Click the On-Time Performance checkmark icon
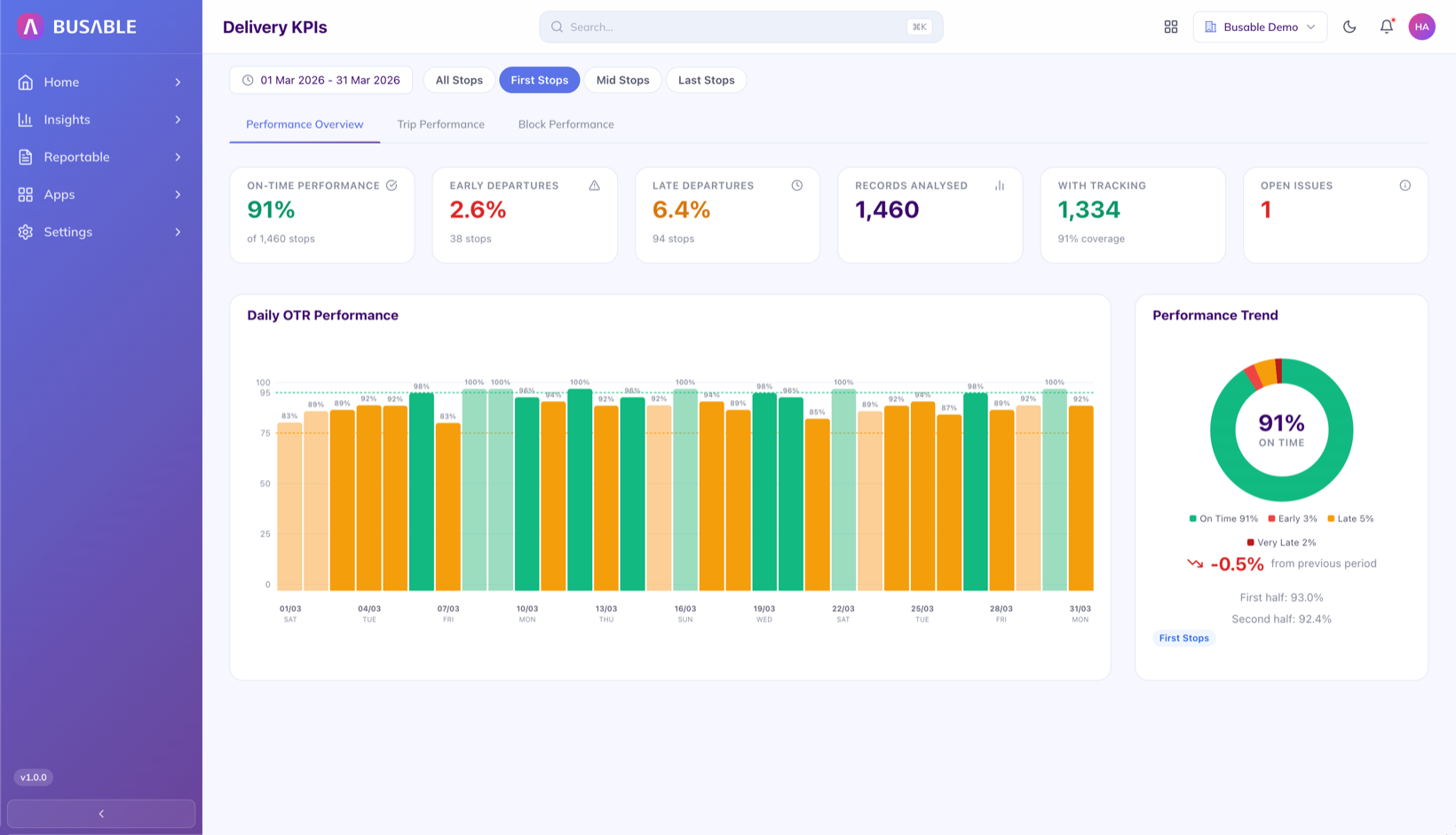 tap(392, 185)
